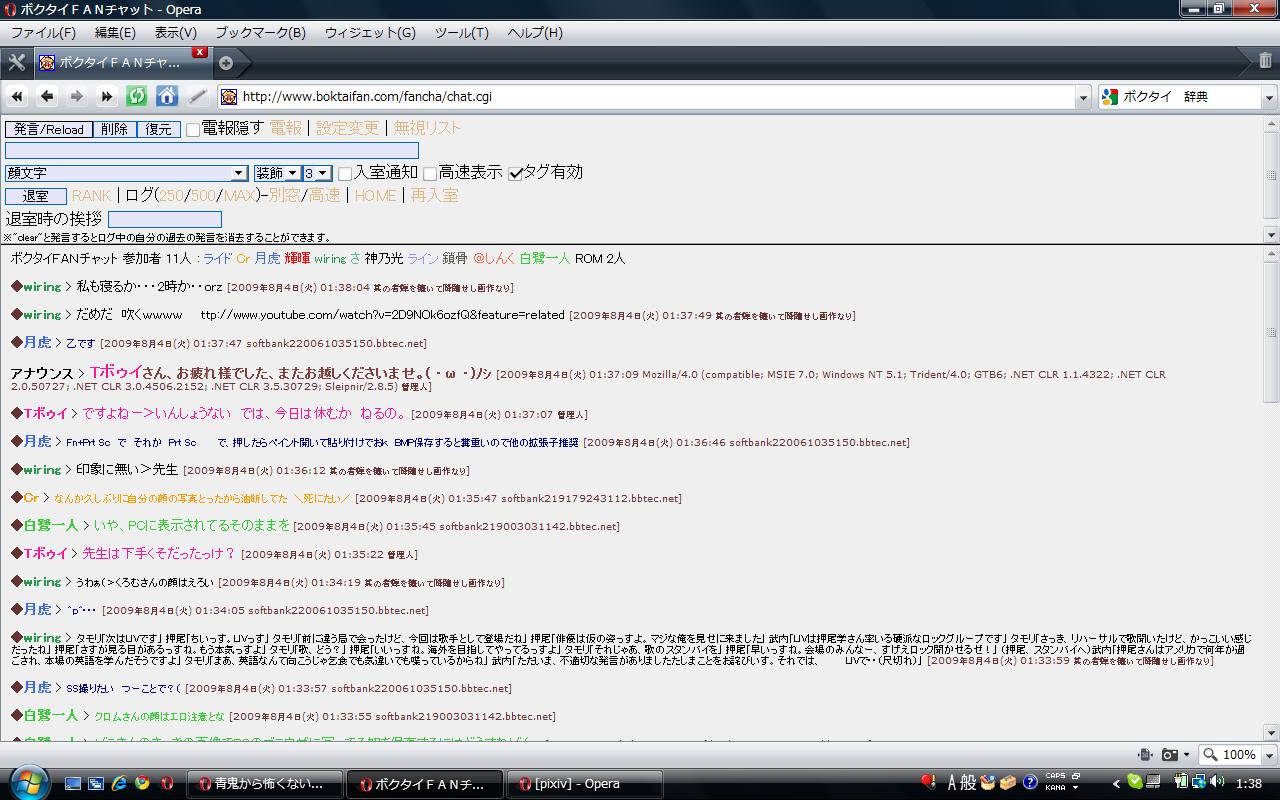Open the 顔文字 dropdown
The image size is (1280, 800).
(x=126, y=173)
